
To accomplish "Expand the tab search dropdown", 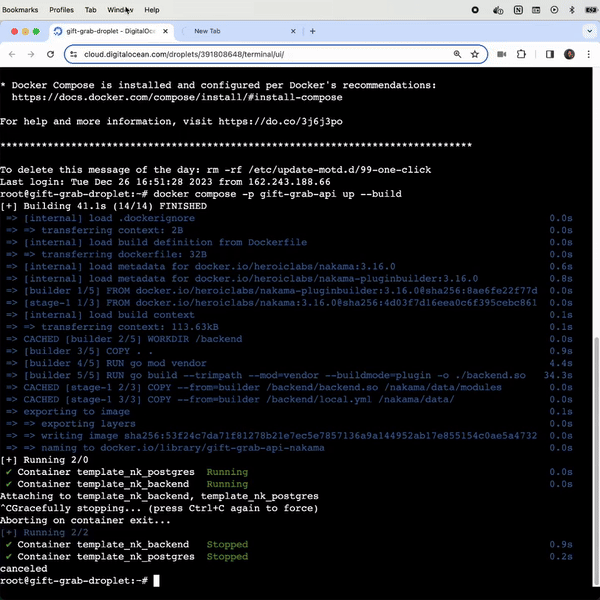I will coord(589,31).
